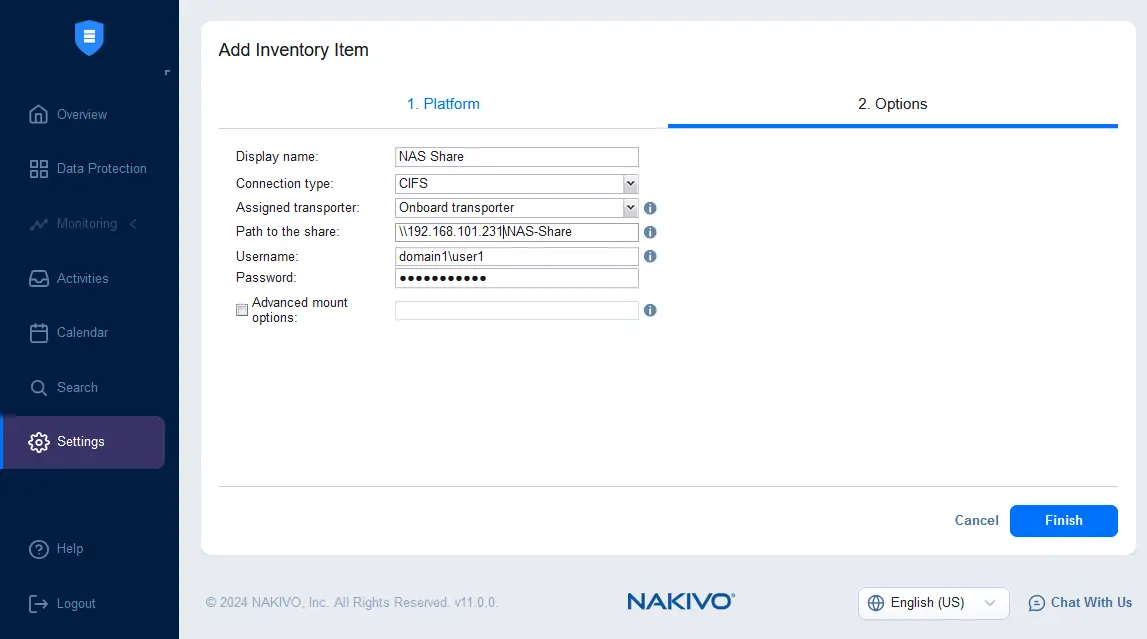Select the 2. Options step tab
1147x639 pixels.
click(892, 104)
